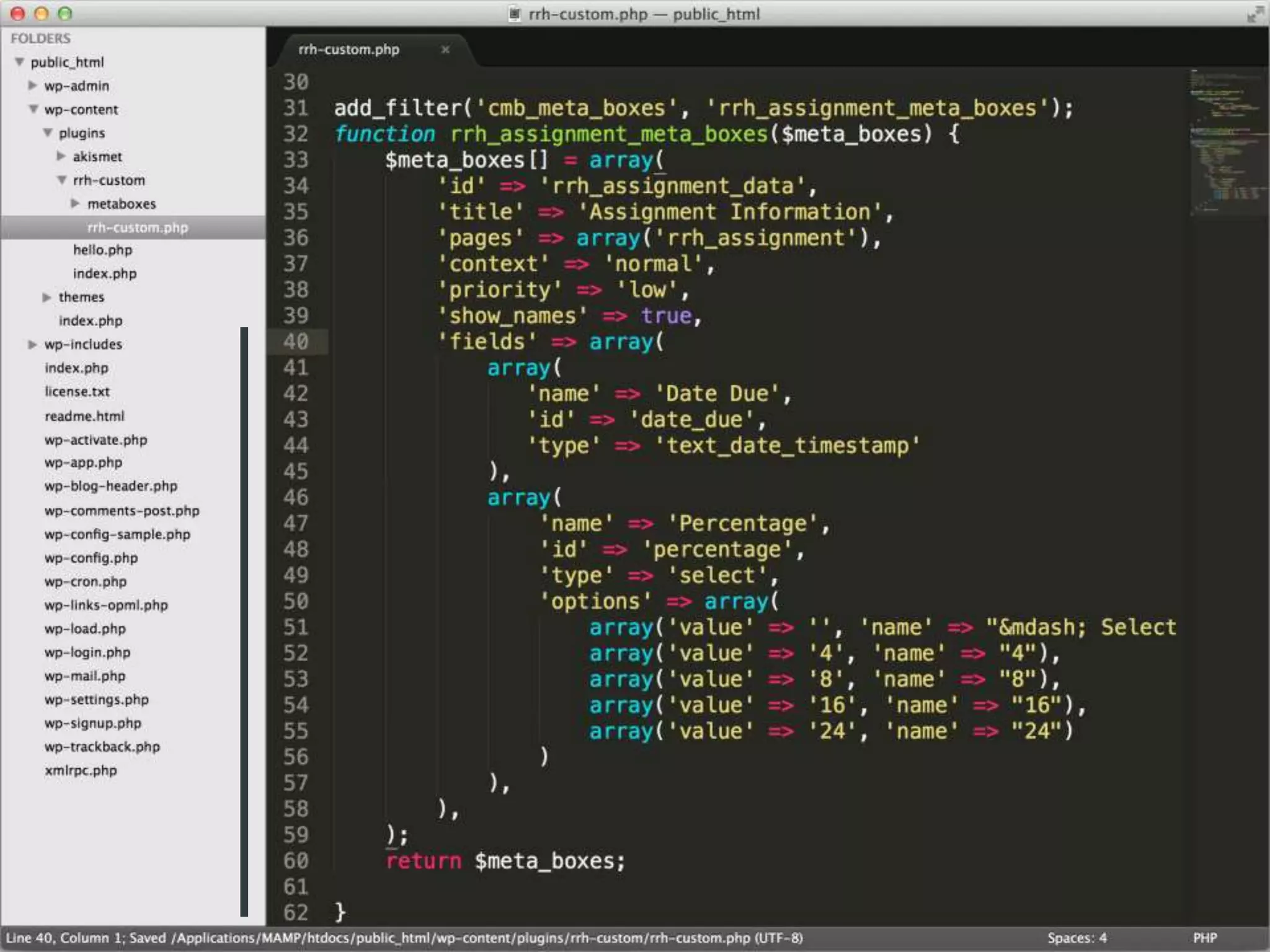Image resolution: width=1270 pixels, height=952 pixels.
Task: Open license.txt from the sidebar
Action: [77, 392]
